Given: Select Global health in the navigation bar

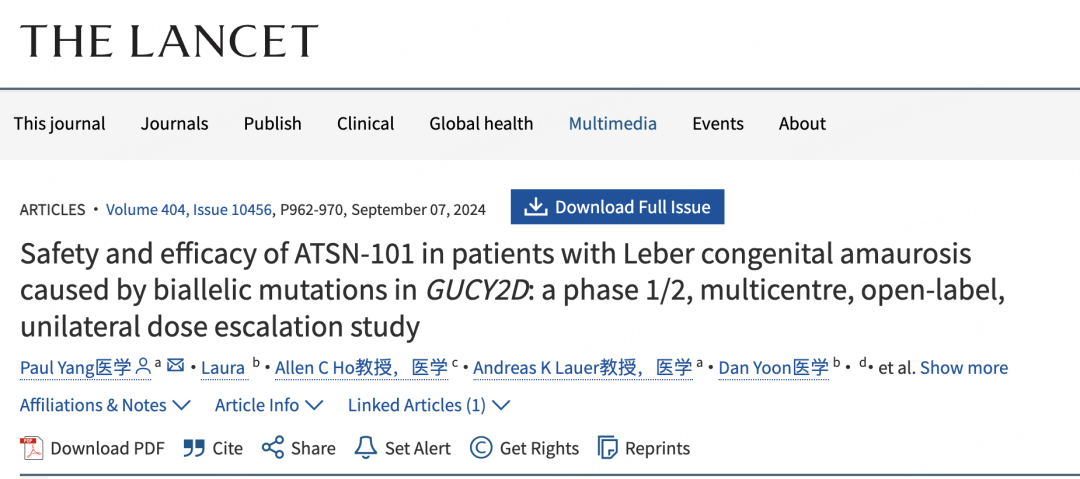Looking at the screenshot, I should coord(481,124).
